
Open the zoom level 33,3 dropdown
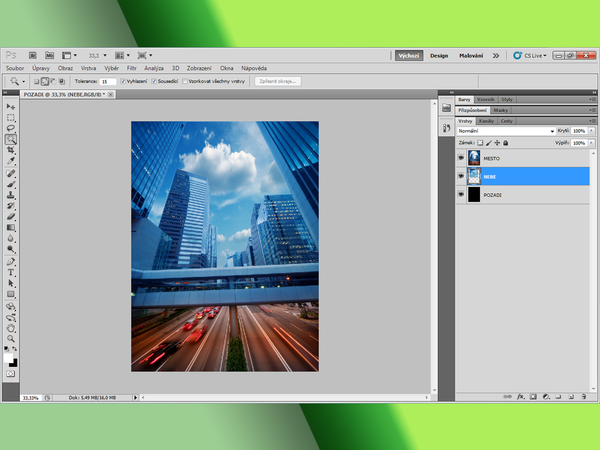[x=102, y=56]
